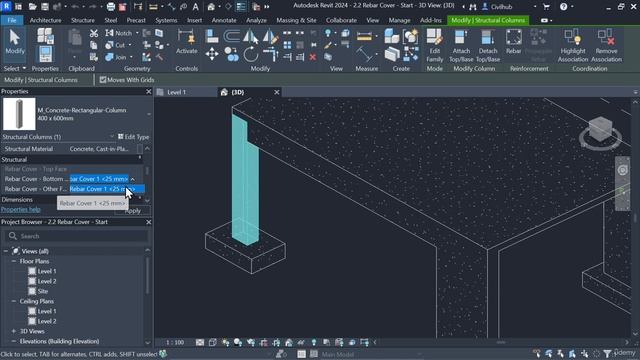Select Mirror - Draw Axis tool
The width and height of the screenshot is (640, 360).
click(270, 36)
